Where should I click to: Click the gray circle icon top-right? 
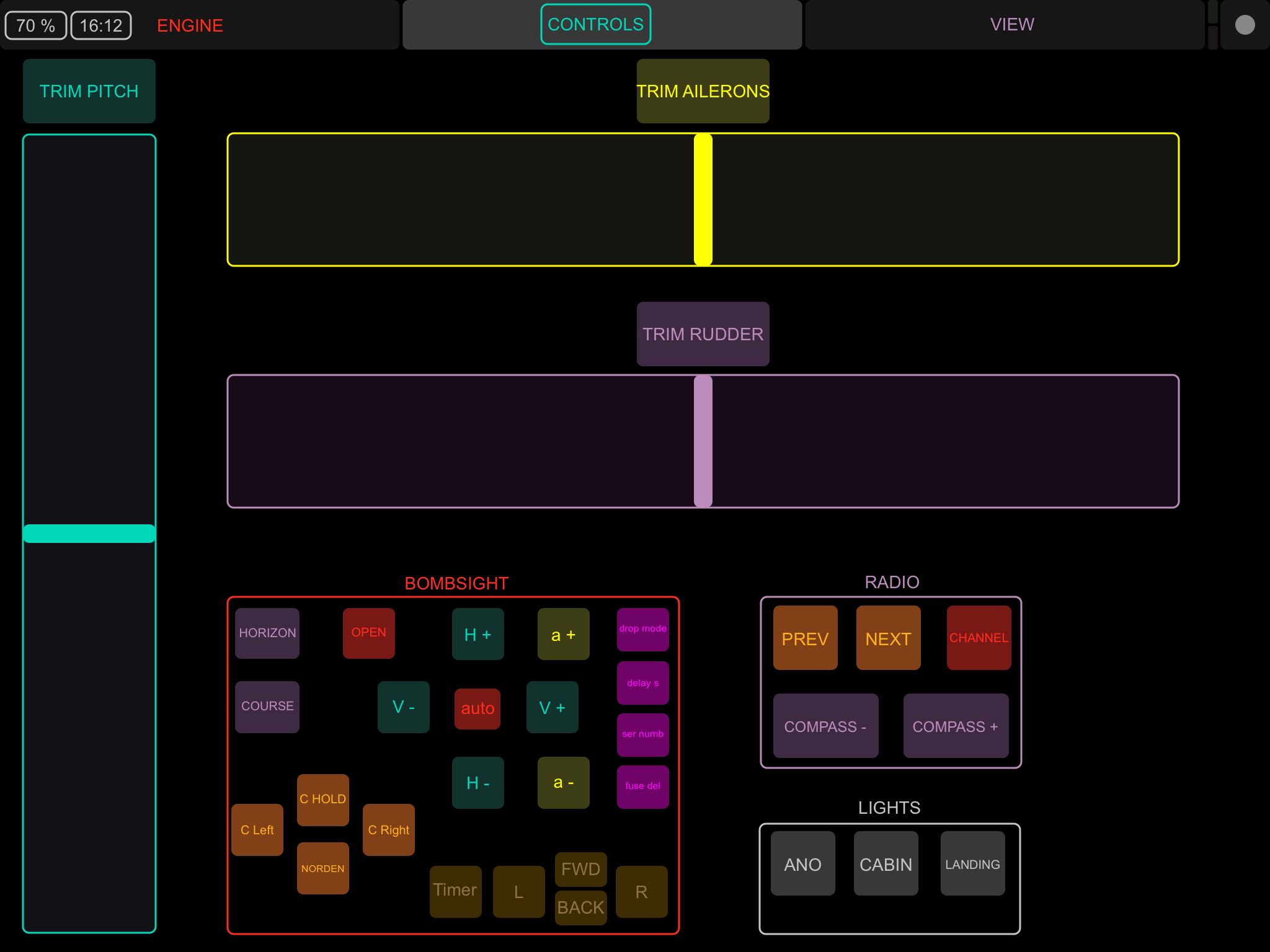click(1244, 25)
